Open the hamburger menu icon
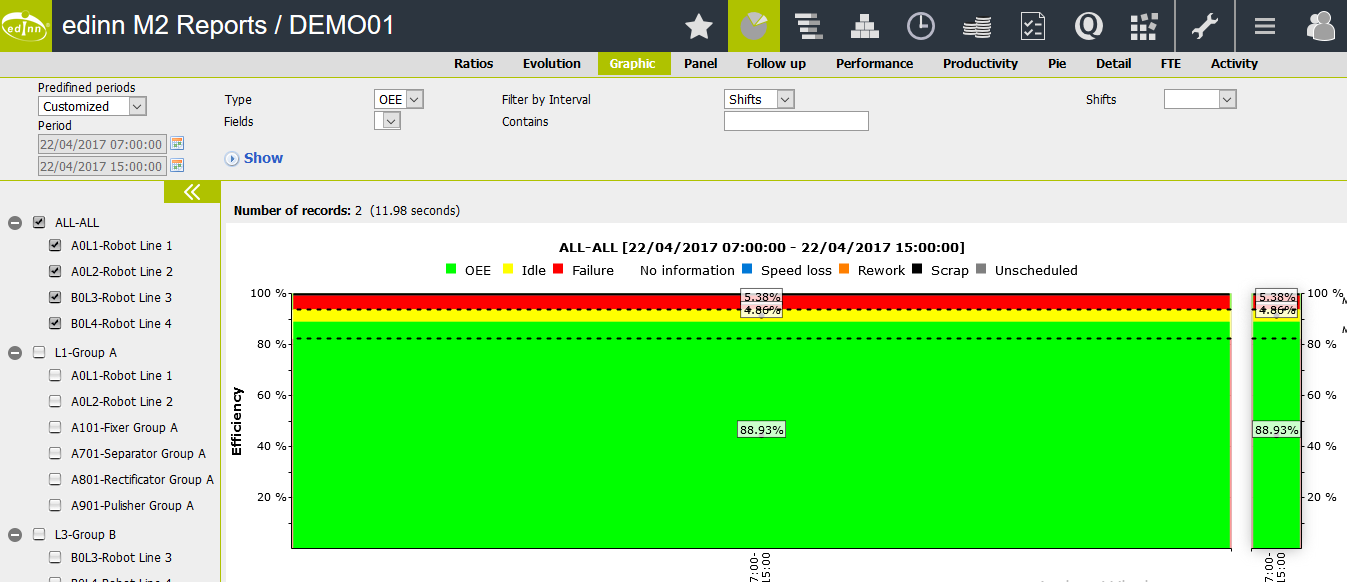Screen dimensions: 1347x582 click(1265, 26)
